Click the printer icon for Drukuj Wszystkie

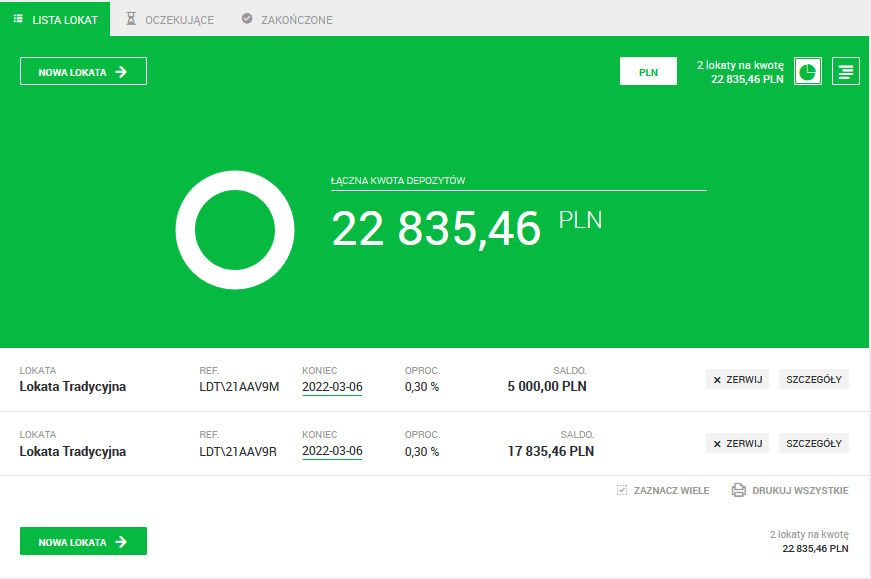(x=739, y=490)
